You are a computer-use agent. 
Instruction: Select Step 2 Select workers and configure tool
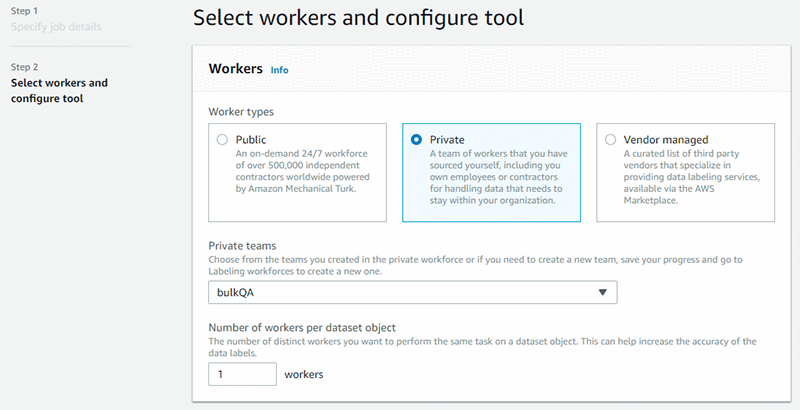[59, 90]
